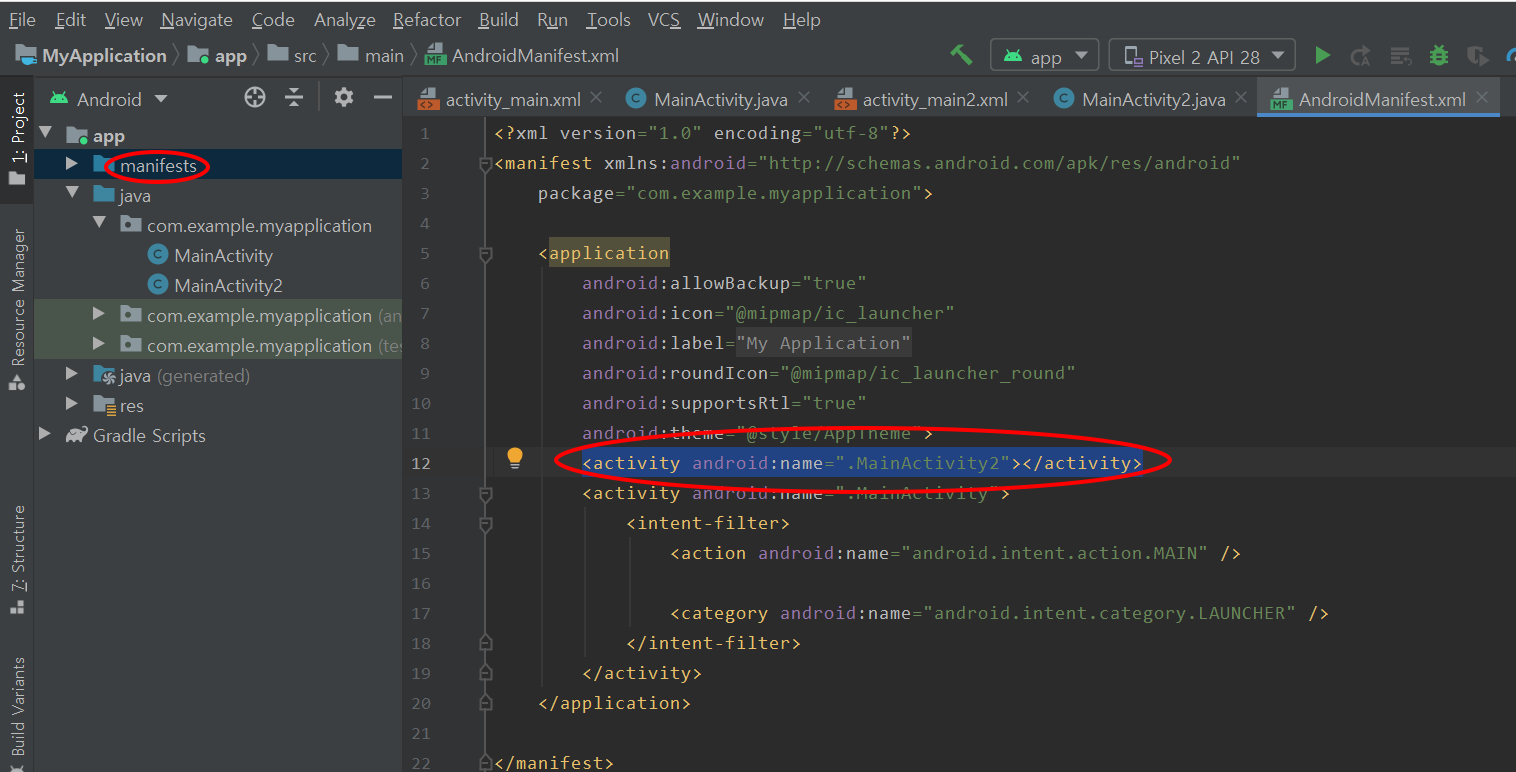Image resolution: width=1516 pixels, height=772 pixels.
Task: Close the activity_main2.xml tab
Action: coord(1023,98)
